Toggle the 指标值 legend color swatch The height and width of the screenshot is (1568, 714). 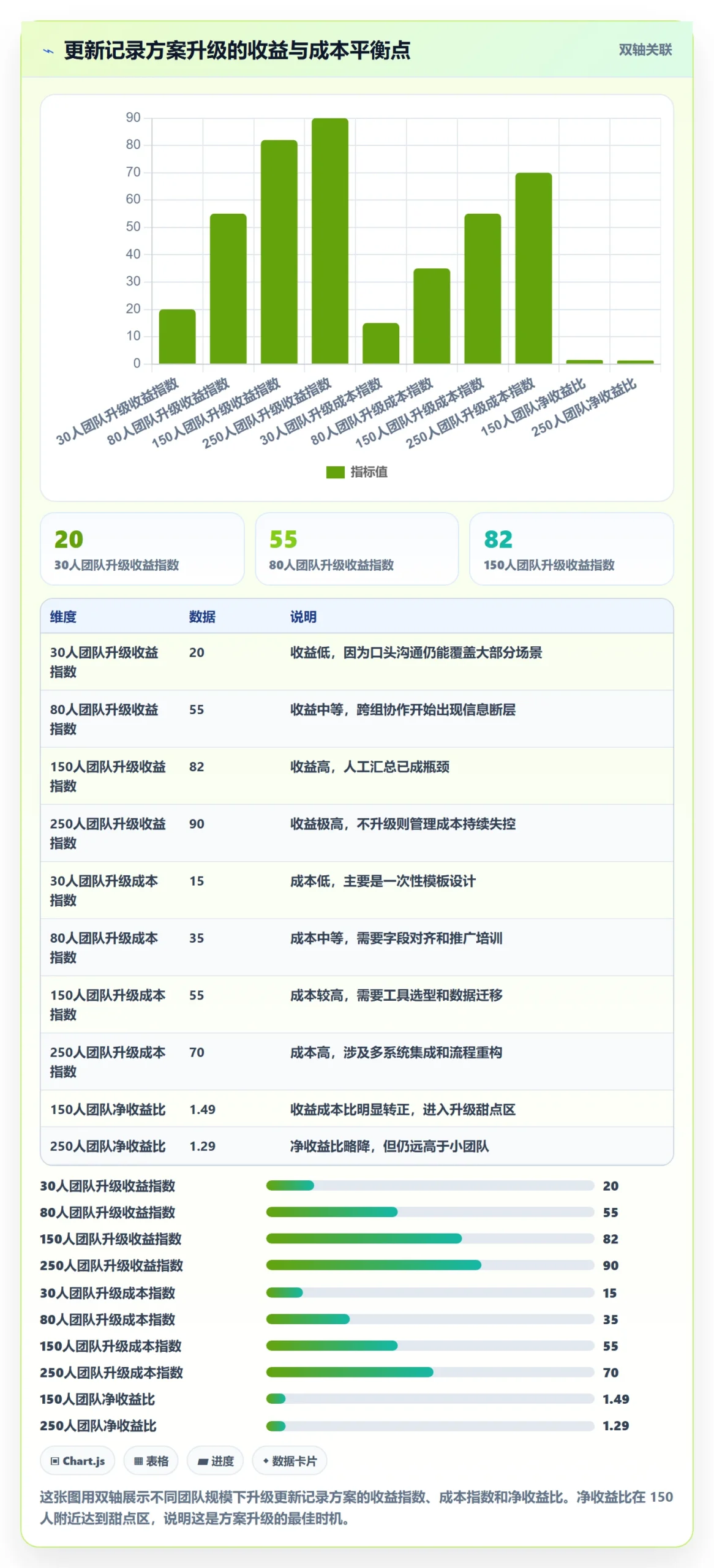click(335, 472)
